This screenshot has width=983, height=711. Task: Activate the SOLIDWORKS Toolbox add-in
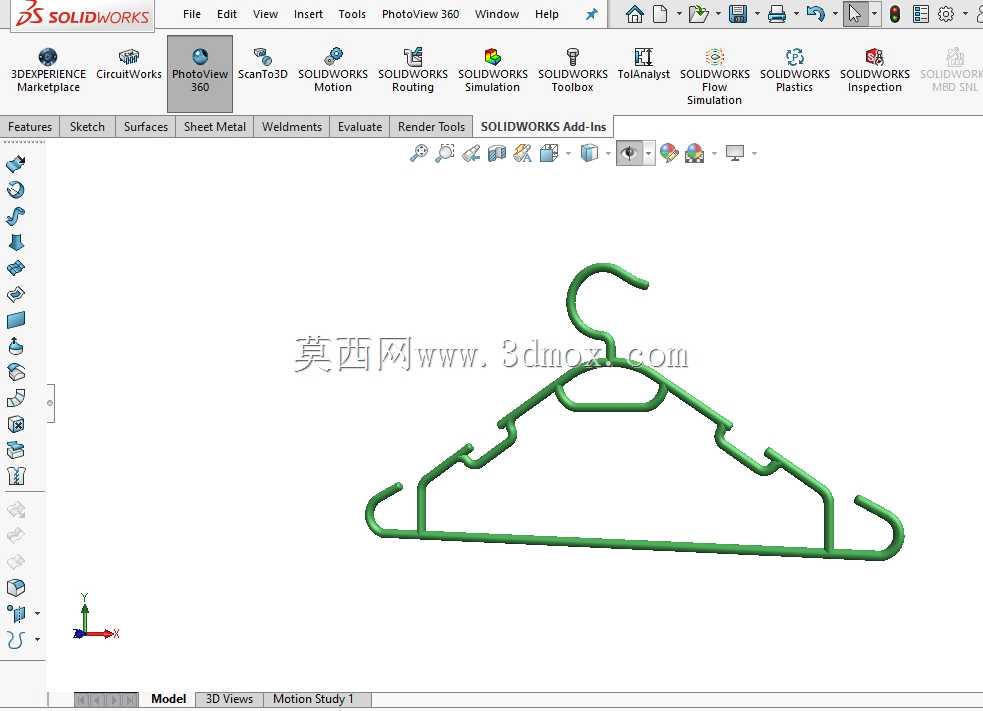click(x=572, y=70)
